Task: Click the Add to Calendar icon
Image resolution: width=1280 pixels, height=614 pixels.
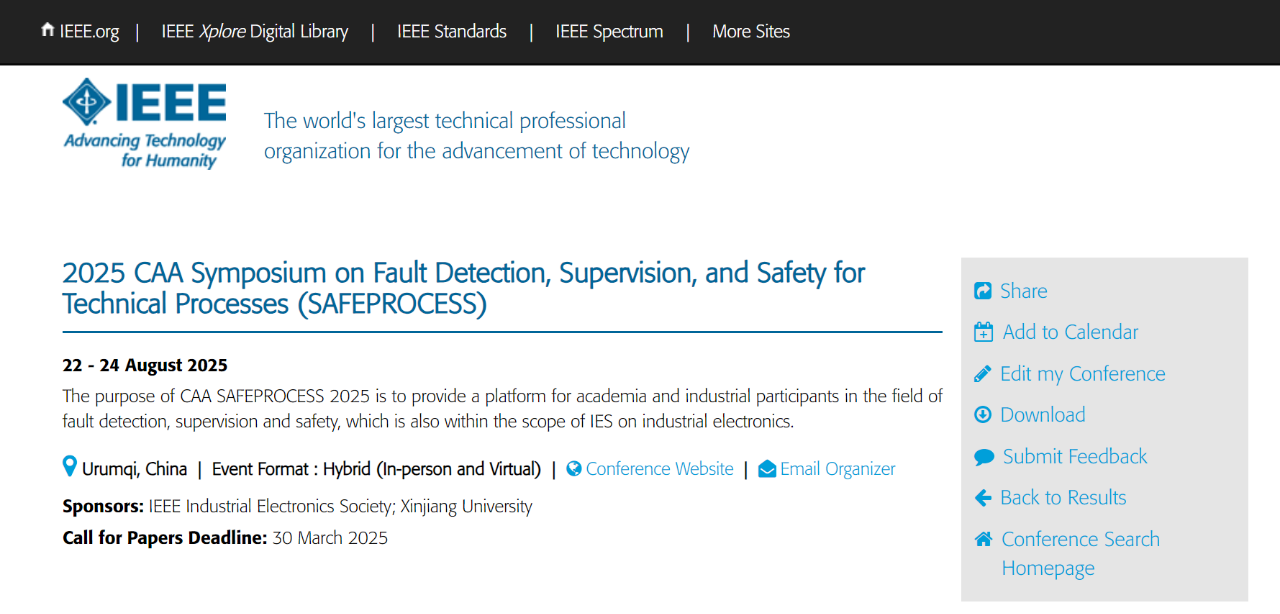Action: click(983, 332)
